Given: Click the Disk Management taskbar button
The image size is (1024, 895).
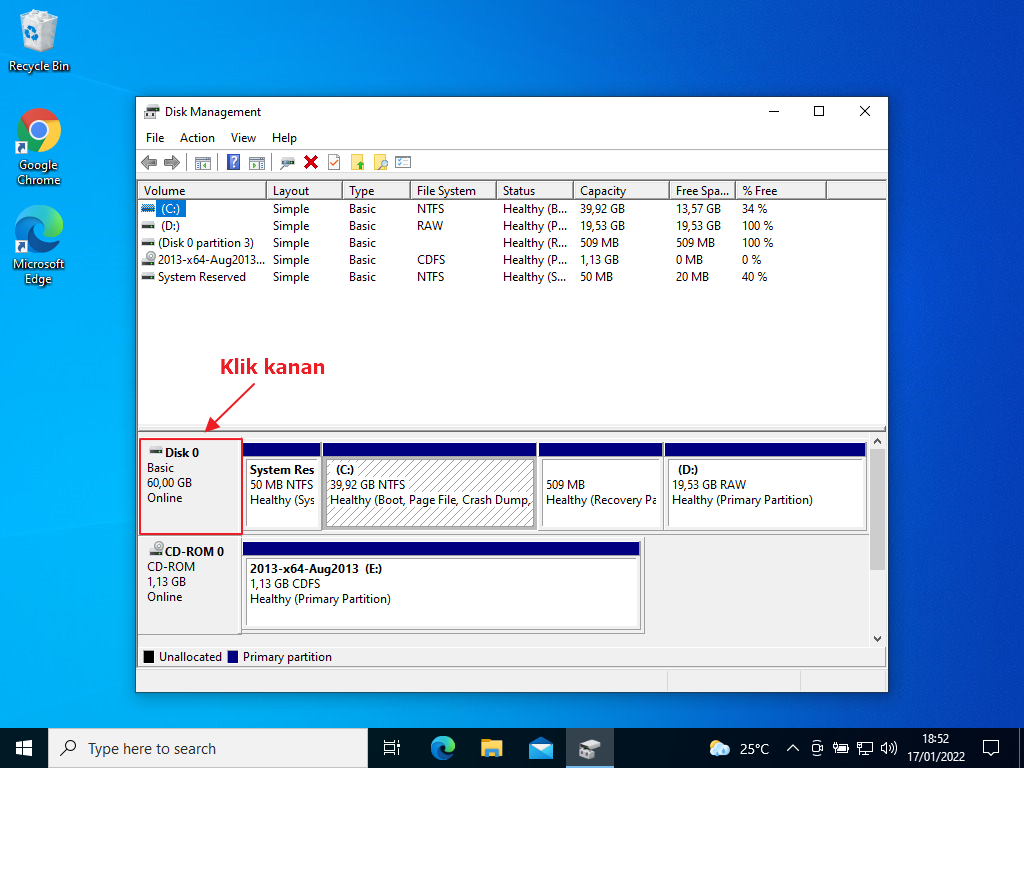Looking at the screenshot, I should [x=590, y=748].
